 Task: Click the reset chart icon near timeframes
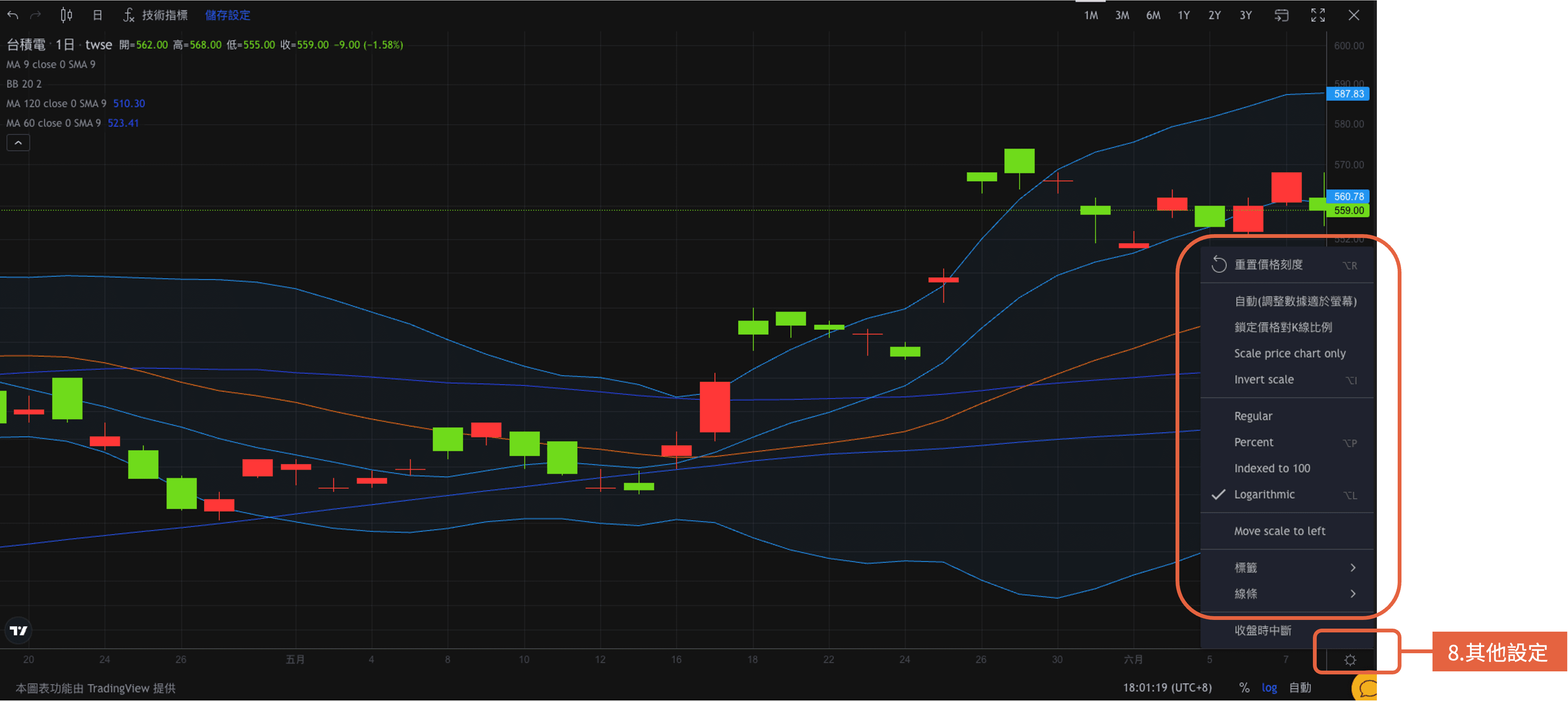(x=1281, y=15)
